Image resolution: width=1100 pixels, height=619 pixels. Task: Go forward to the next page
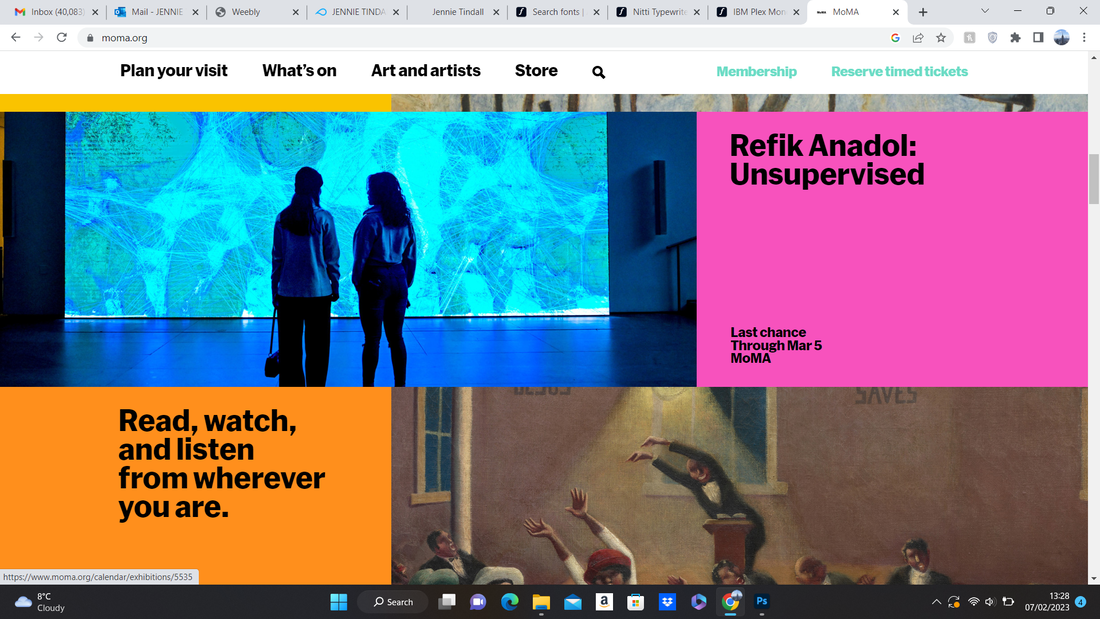39,37
